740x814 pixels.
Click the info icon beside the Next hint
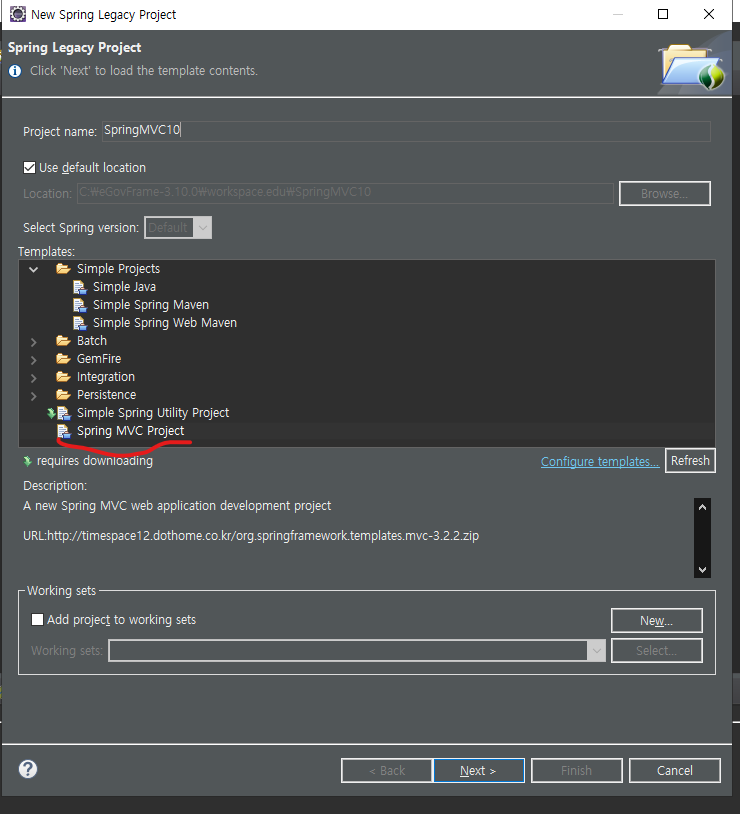(15, 71)
